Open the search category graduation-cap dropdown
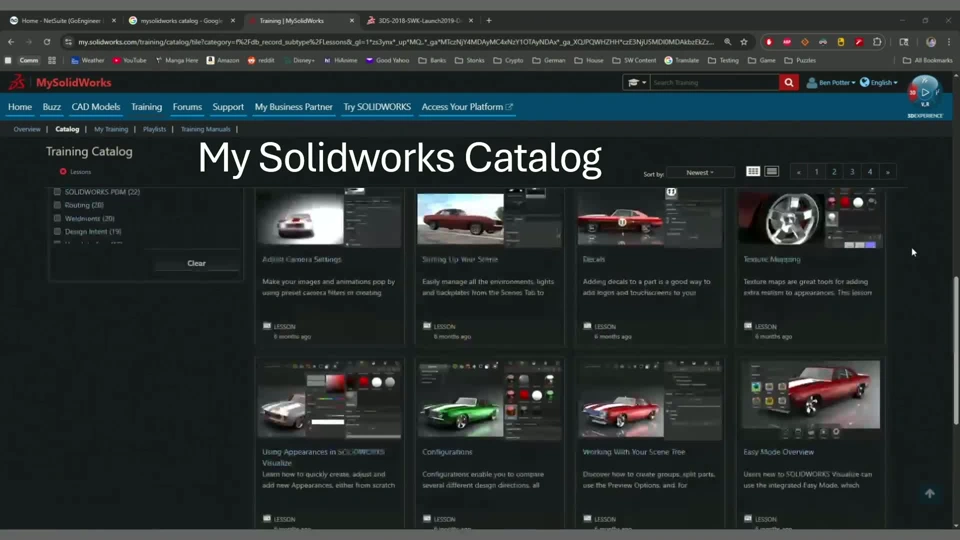 636,83
